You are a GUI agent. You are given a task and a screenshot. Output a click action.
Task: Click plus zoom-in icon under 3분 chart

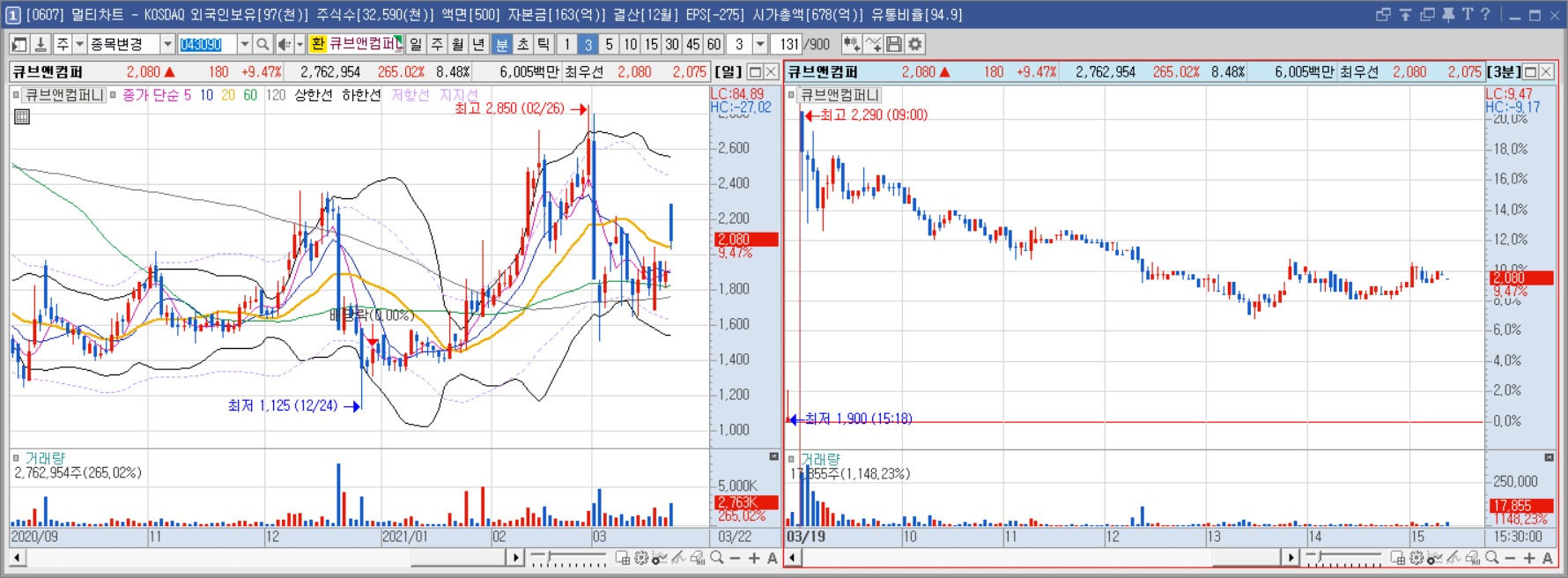(1529, 558)
